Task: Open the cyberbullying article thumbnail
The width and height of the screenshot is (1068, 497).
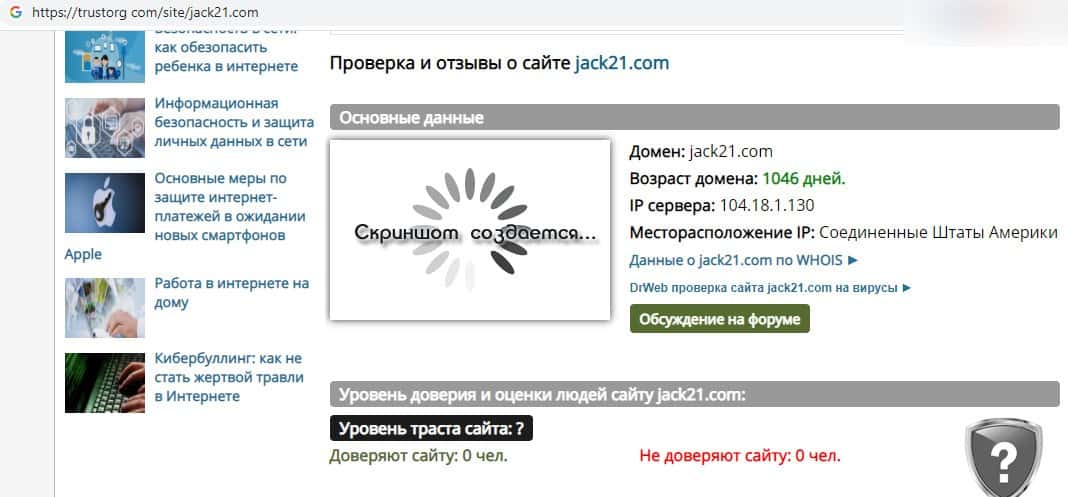Action: pos(105,383)
